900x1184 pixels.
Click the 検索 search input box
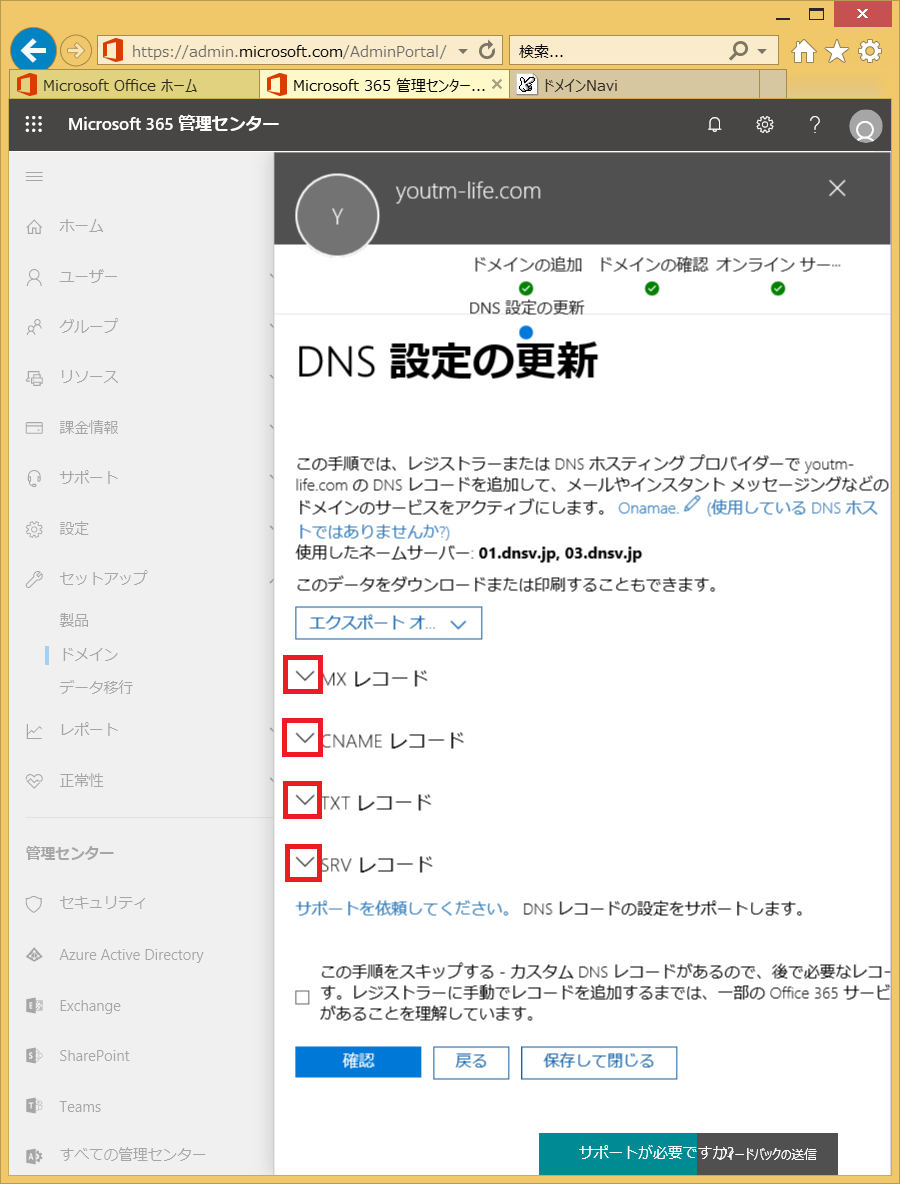[x=619, y=51]
